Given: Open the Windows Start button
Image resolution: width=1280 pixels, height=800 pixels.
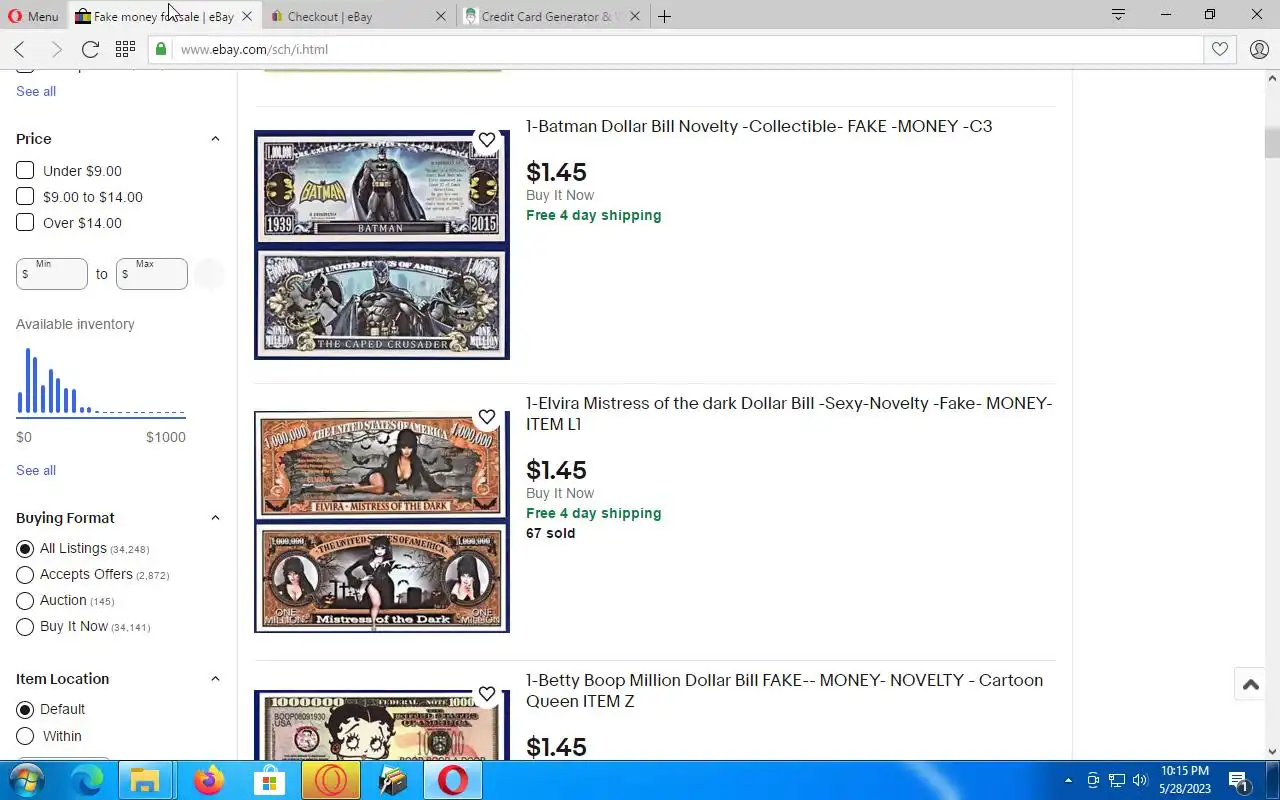Looking at the screenshot, I should coord(27,781).
